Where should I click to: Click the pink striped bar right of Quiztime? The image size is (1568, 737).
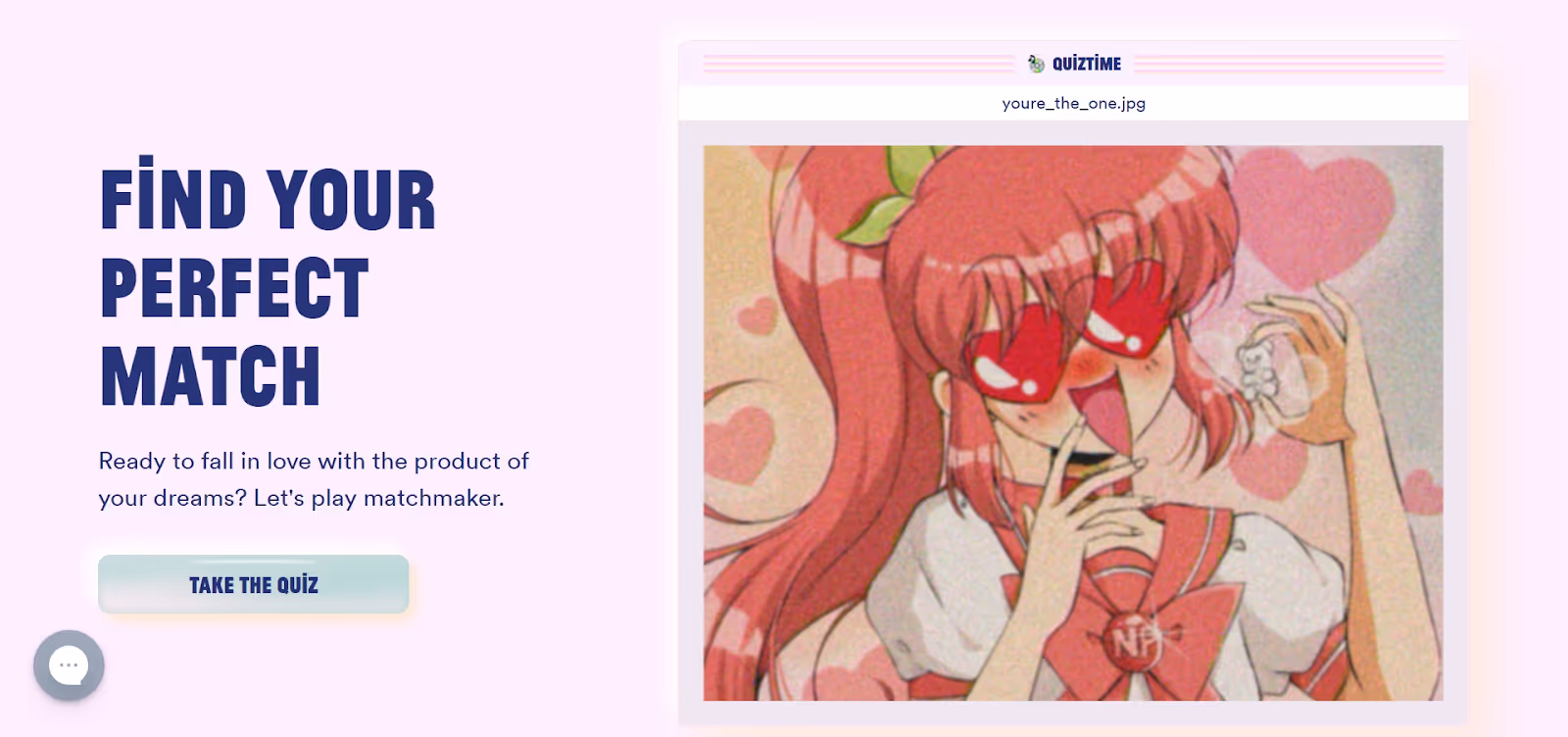tap(1289, 64)
